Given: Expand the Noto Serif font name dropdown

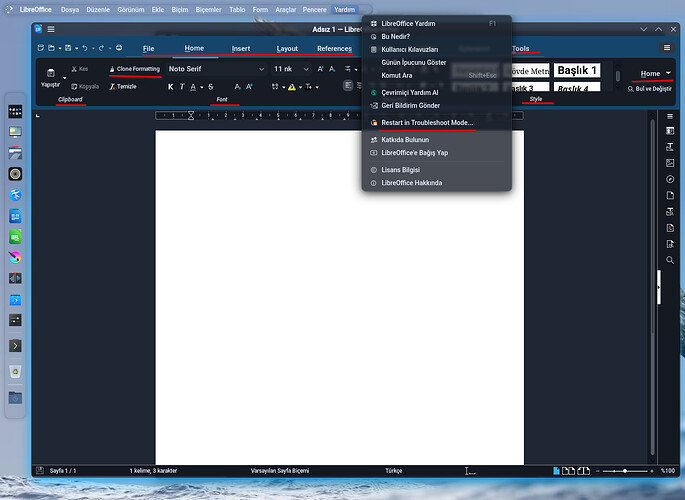Looking at the screenshot, I should click(261, 69).
